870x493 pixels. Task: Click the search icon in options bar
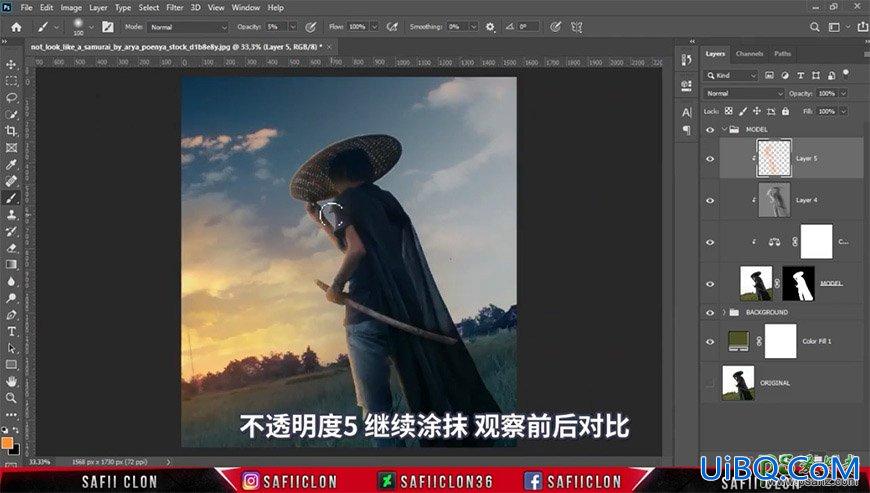coord(815,27)
